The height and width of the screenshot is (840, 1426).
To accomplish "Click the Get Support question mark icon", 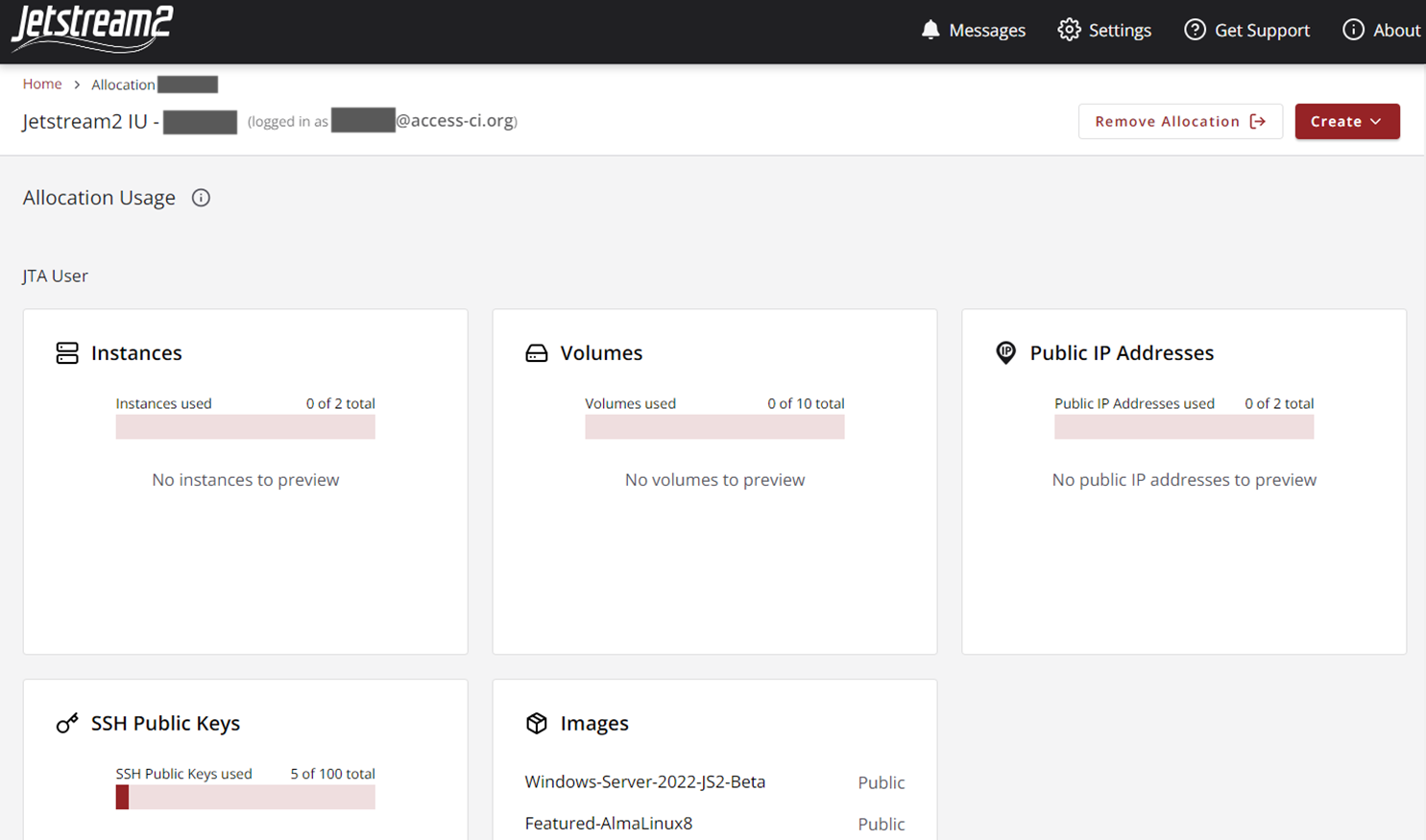I will tap(1194, 30).
